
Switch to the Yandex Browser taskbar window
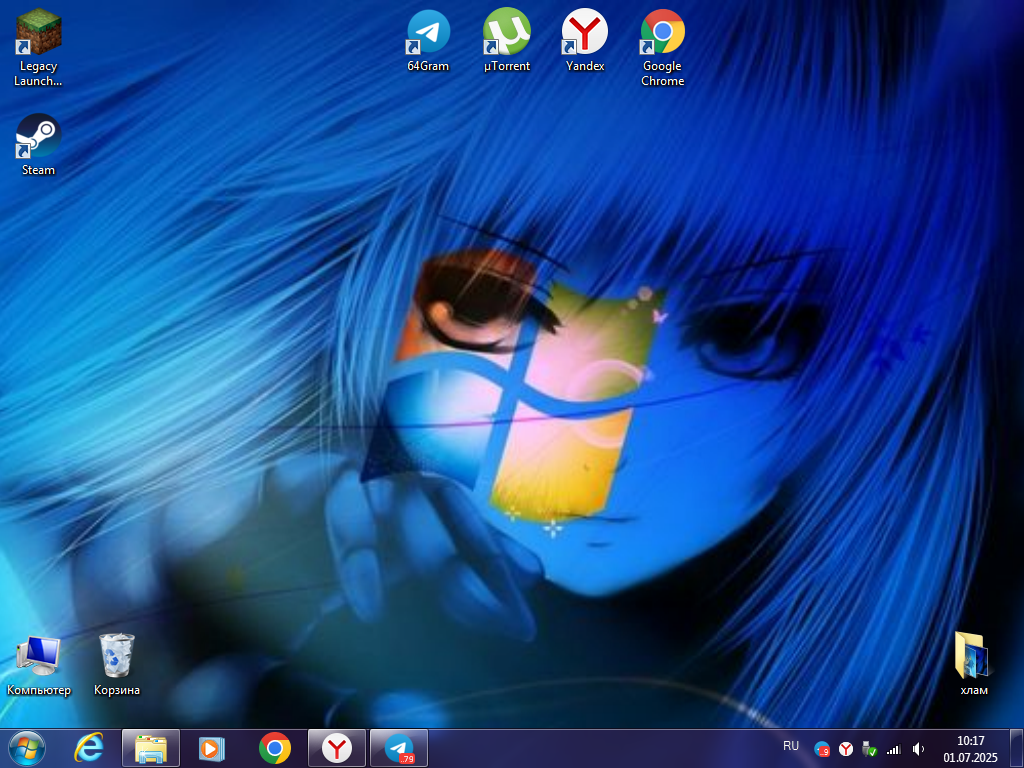point(336,748)
